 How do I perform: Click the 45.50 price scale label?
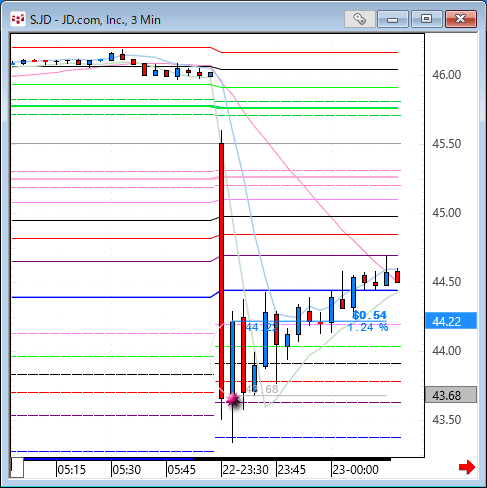point(447,144)
